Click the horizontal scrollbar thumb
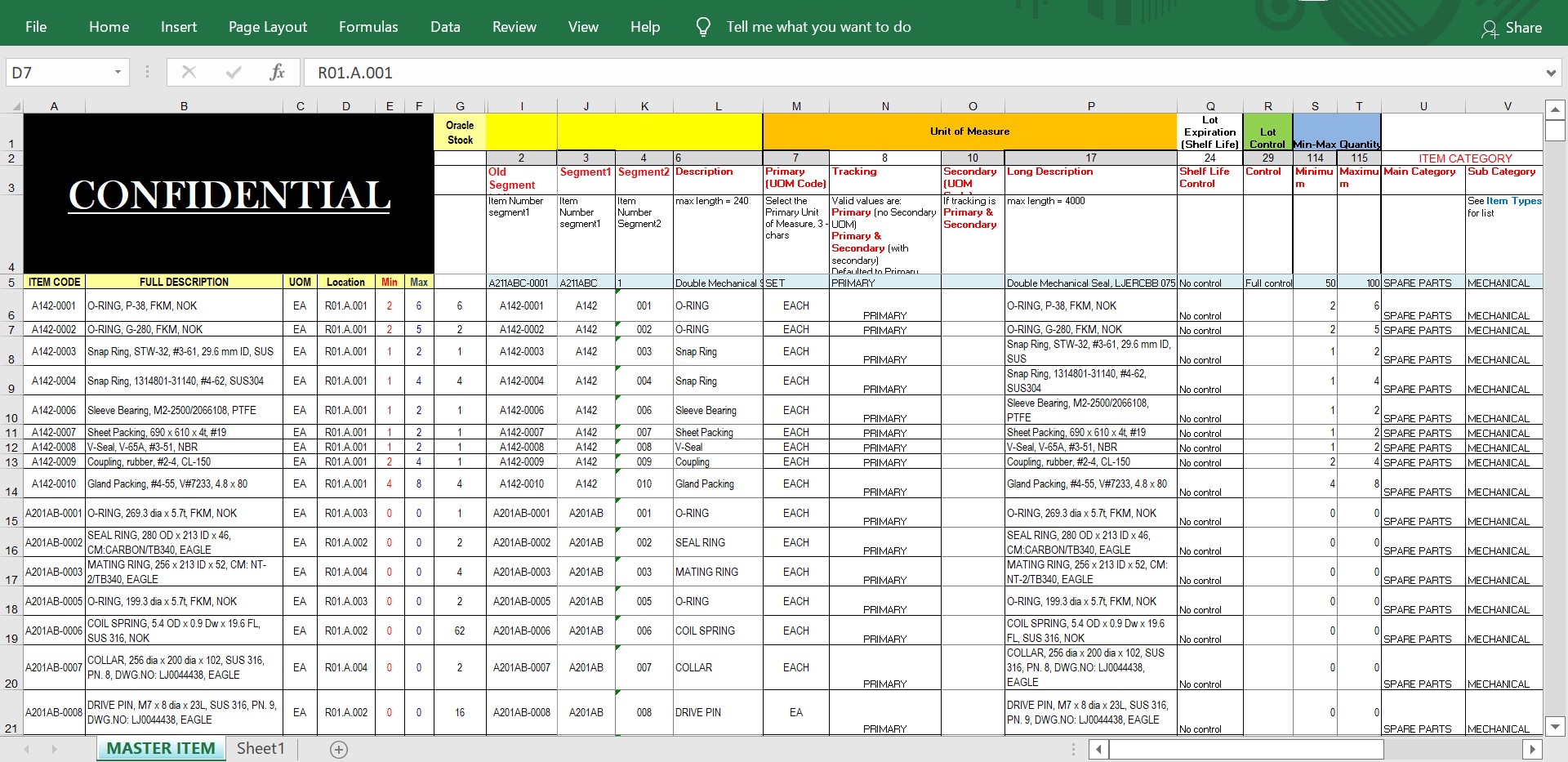 [1246, 749]
